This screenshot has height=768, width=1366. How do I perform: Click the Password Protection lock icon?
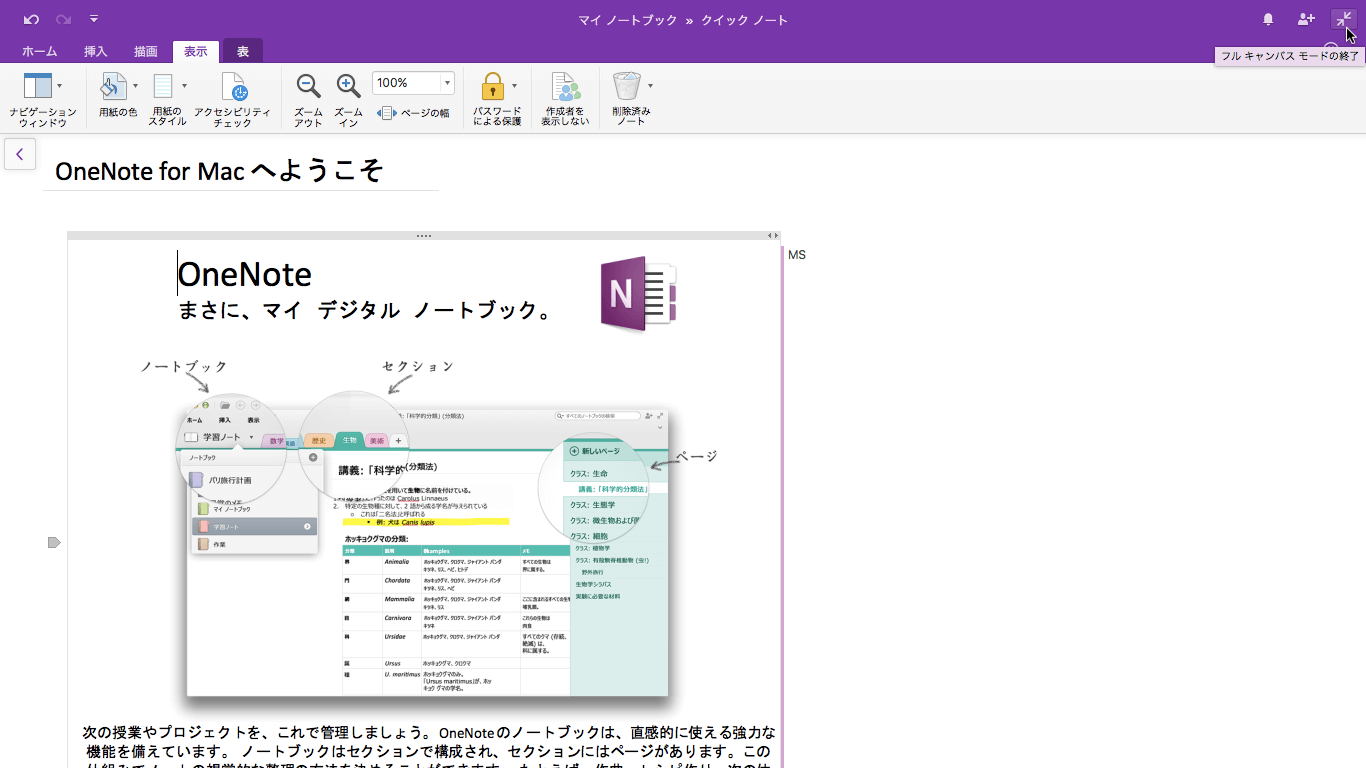coord(491,87)
